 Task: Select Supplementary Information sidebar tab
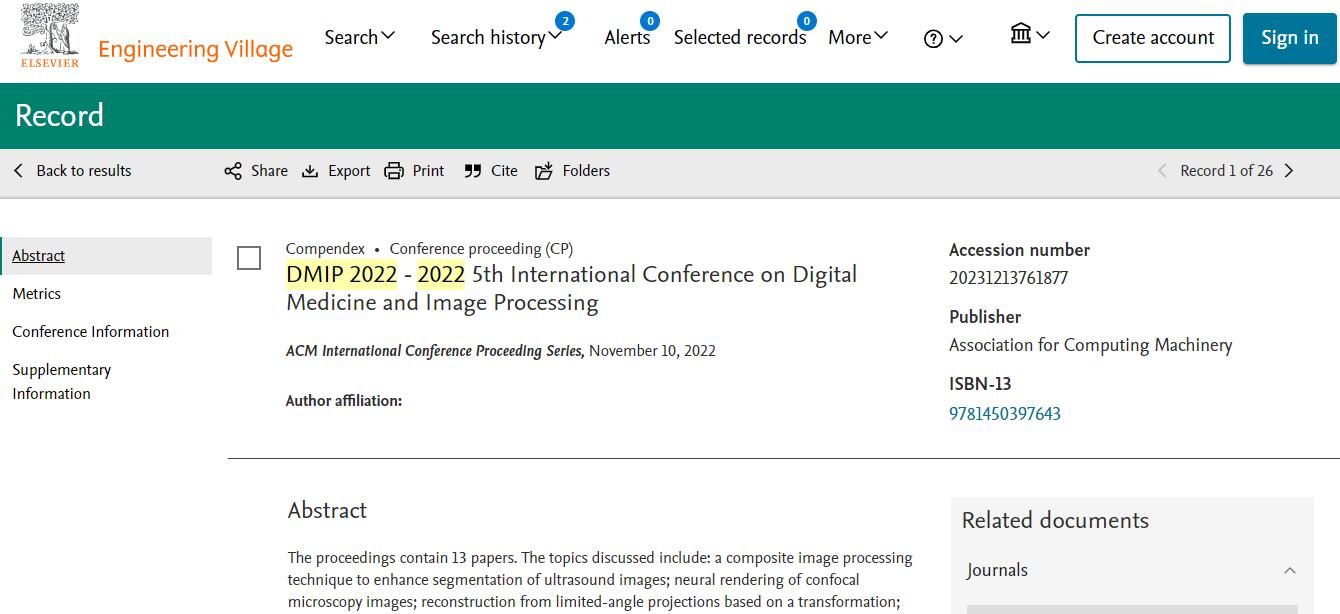click(x=61, y=382)
